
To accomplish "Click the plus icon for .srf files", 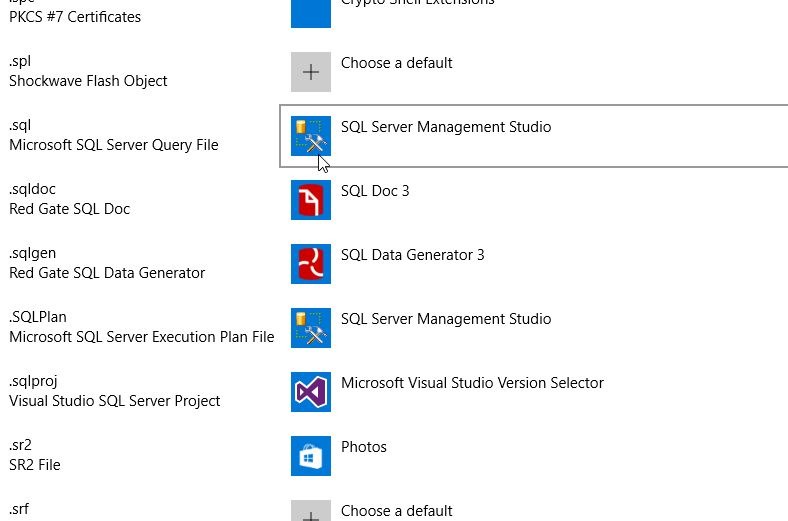I will click(311, 512).
